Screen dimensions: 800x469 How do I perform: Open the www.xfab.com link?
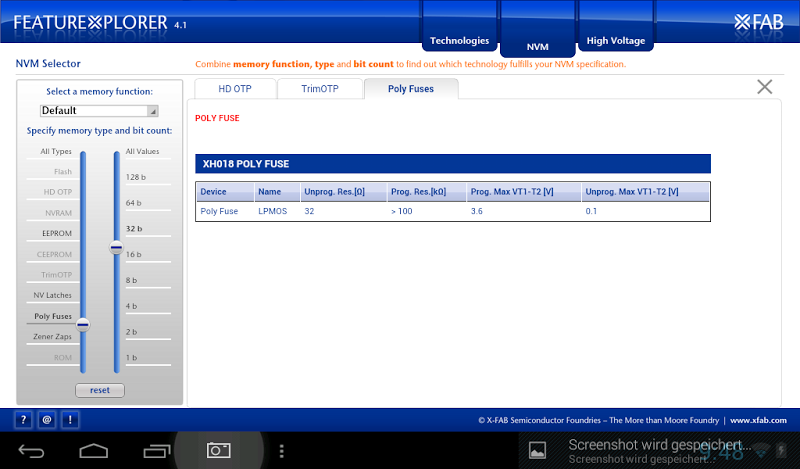click(758, 421)
